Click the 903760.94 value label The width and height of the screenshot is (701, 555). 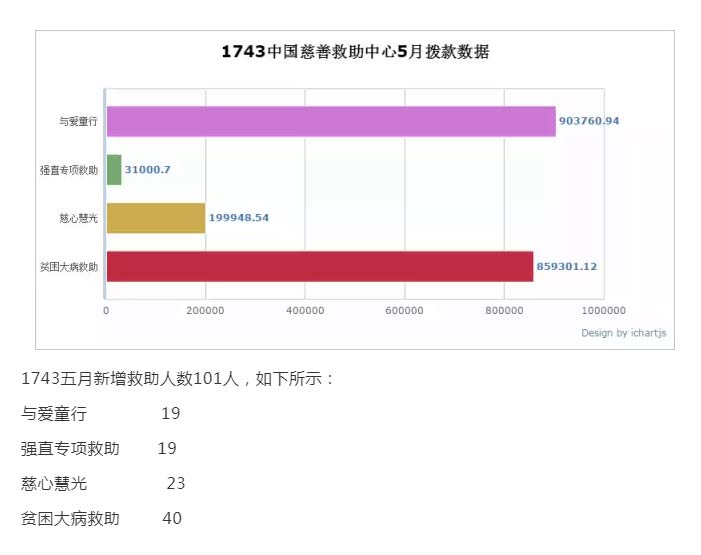click(x=589, y=121)
